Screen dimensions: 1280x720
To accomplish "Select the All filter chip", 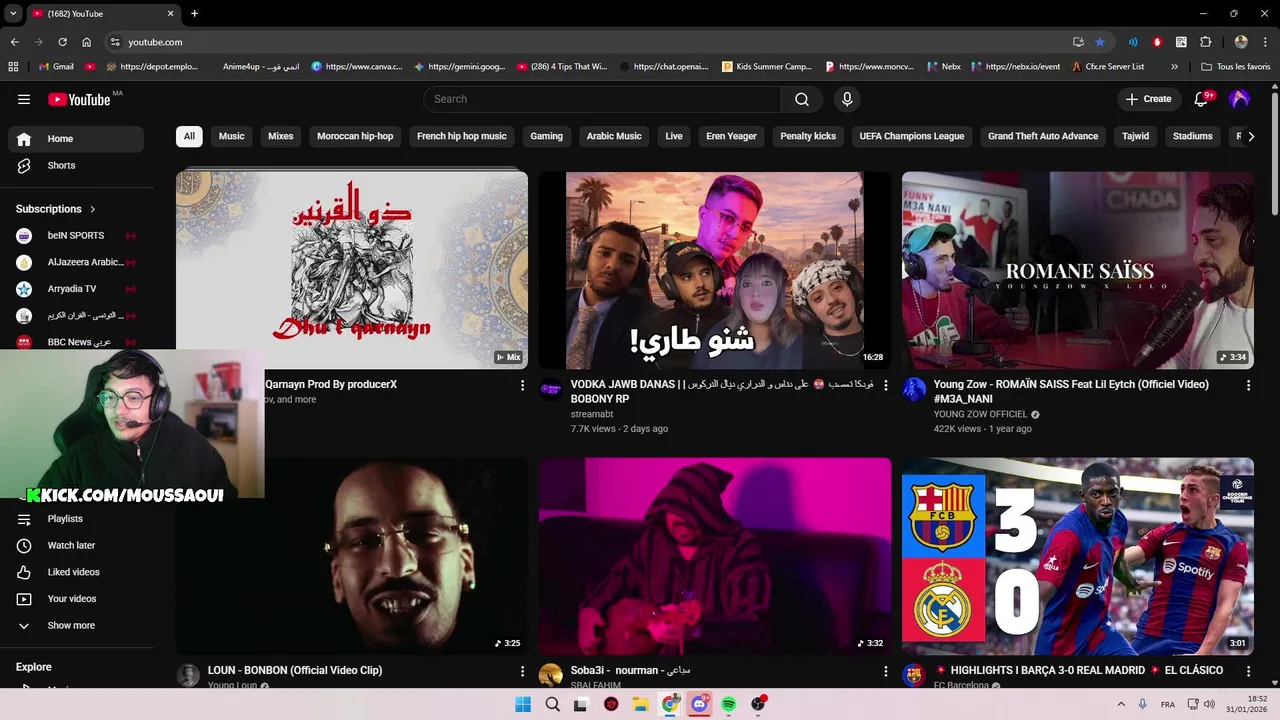I will [189, 136].
